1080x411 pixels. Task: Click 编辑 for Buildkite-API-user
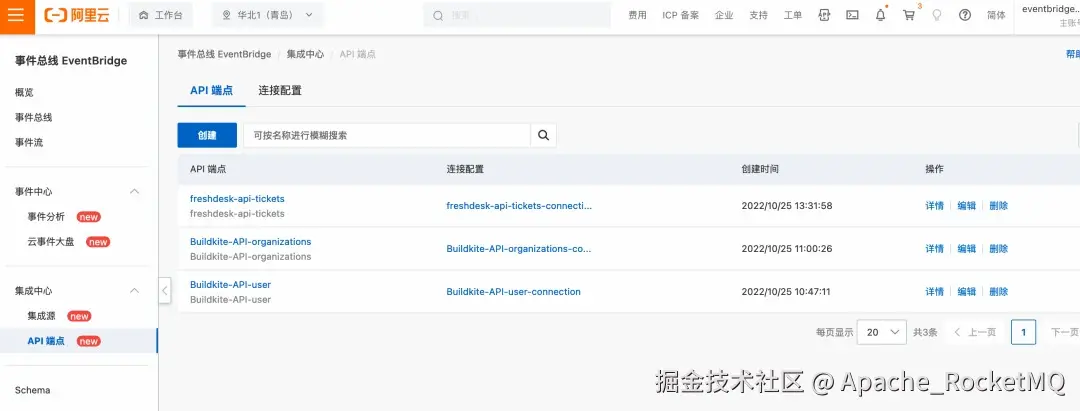click(967, 291)
